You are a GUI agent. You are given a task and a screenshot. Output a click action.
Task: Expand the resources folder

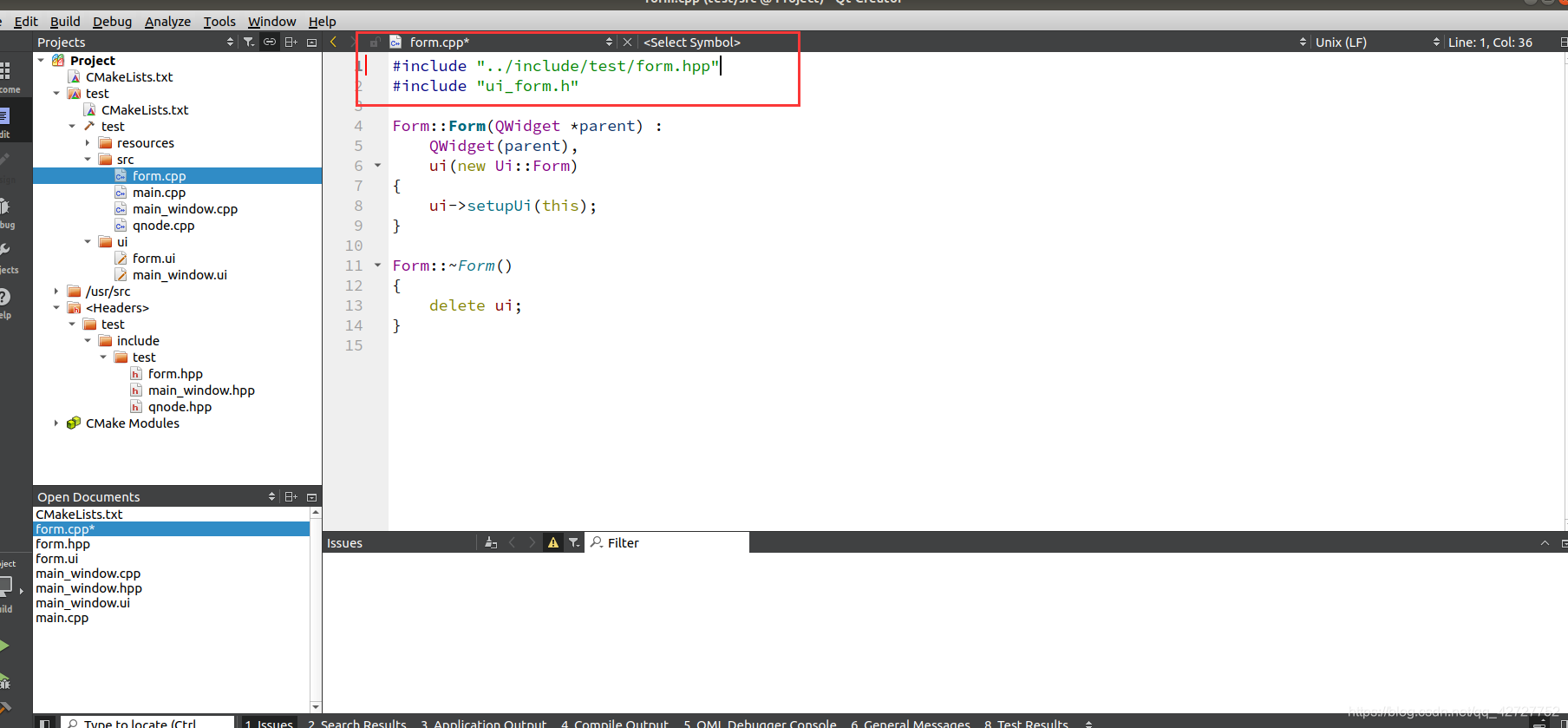tap(88, 143)
